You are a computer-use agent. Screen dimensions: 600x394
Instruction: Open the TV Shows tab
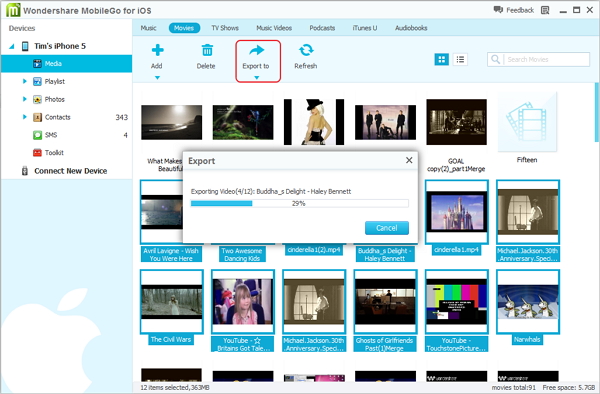pyautogui.click(x=225, y=28)
